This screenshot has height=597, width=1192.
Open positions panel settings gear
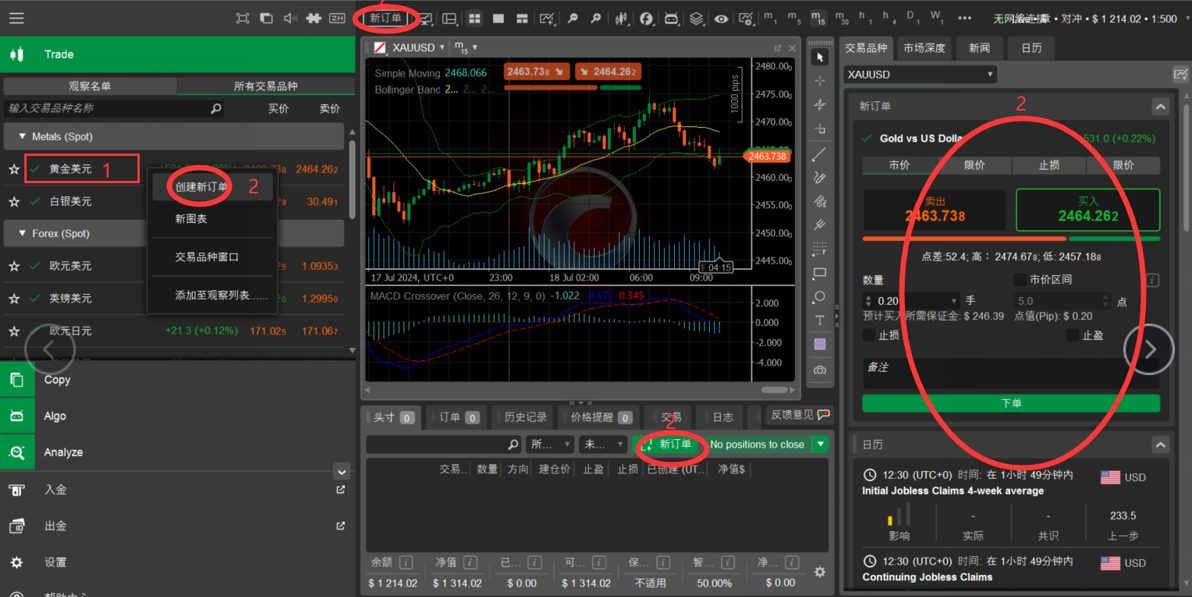820,572
